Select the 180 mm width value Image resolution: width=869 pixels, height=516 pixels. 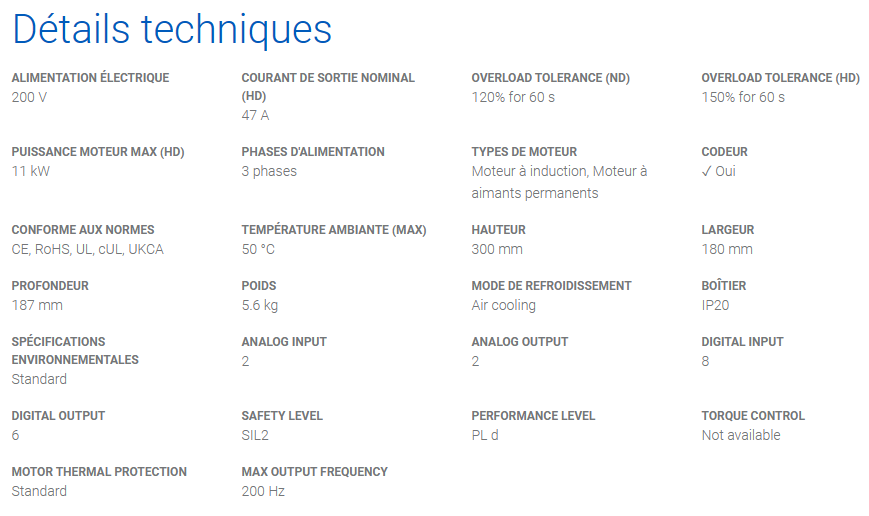click(727, 249)
